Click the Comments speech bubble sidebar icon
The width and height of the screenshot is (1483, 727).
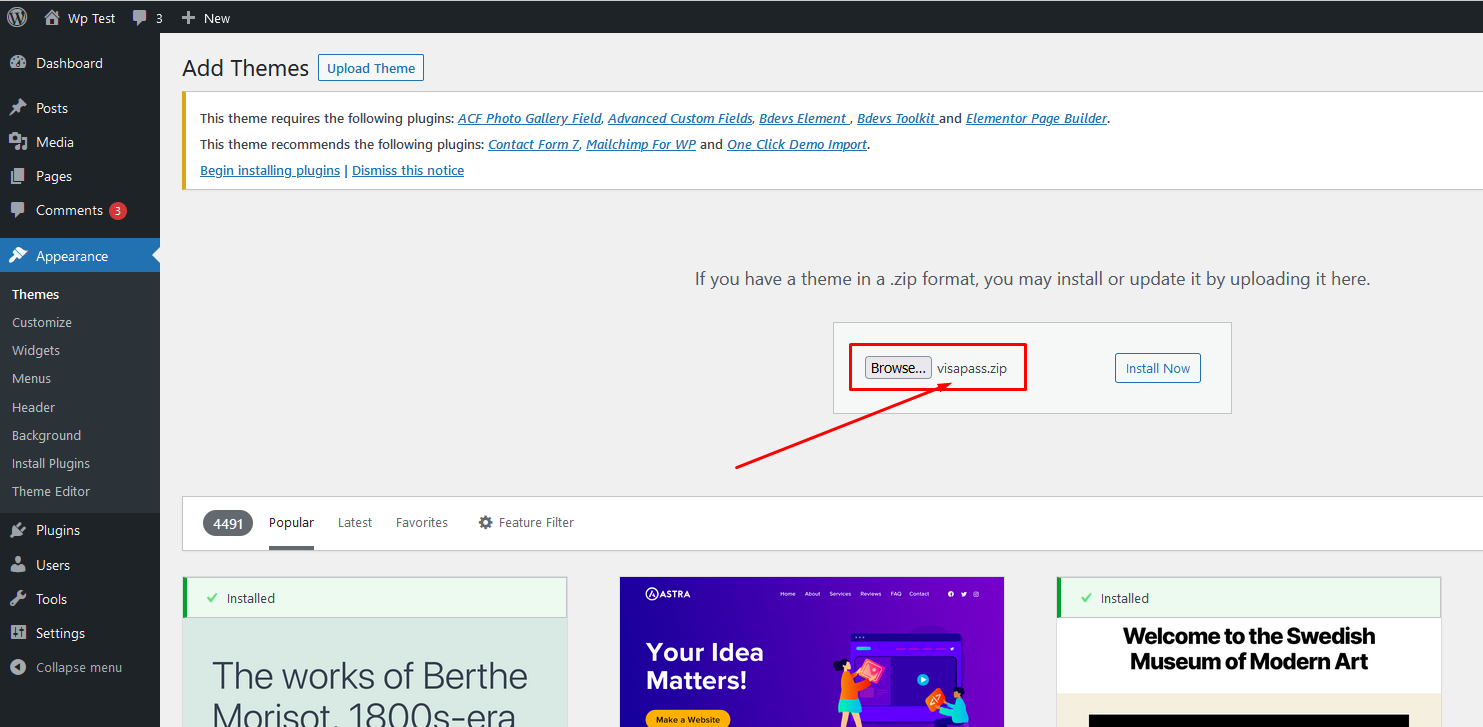tap(18, 210)
